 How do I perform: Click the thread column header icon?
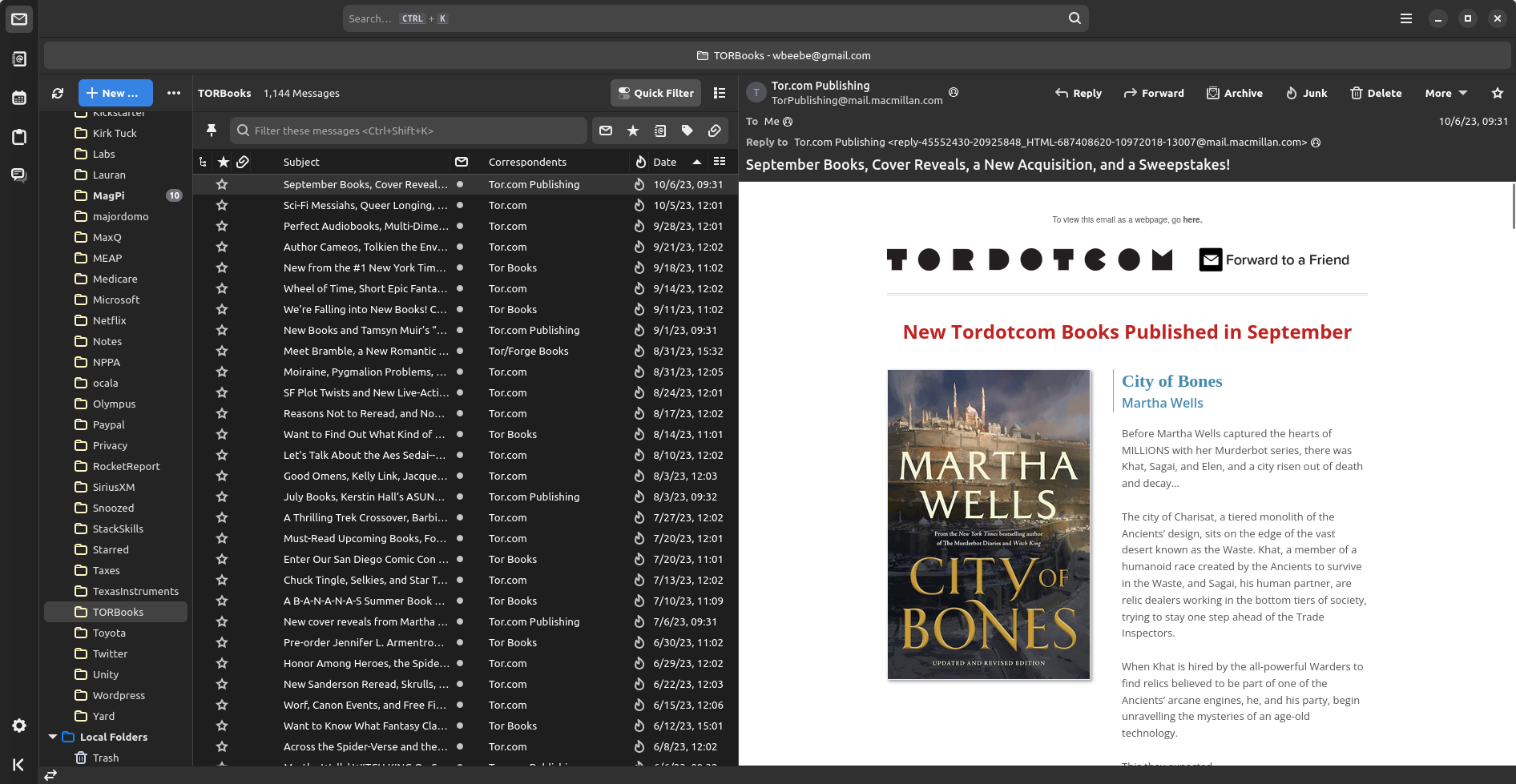(x=203, y=162)
